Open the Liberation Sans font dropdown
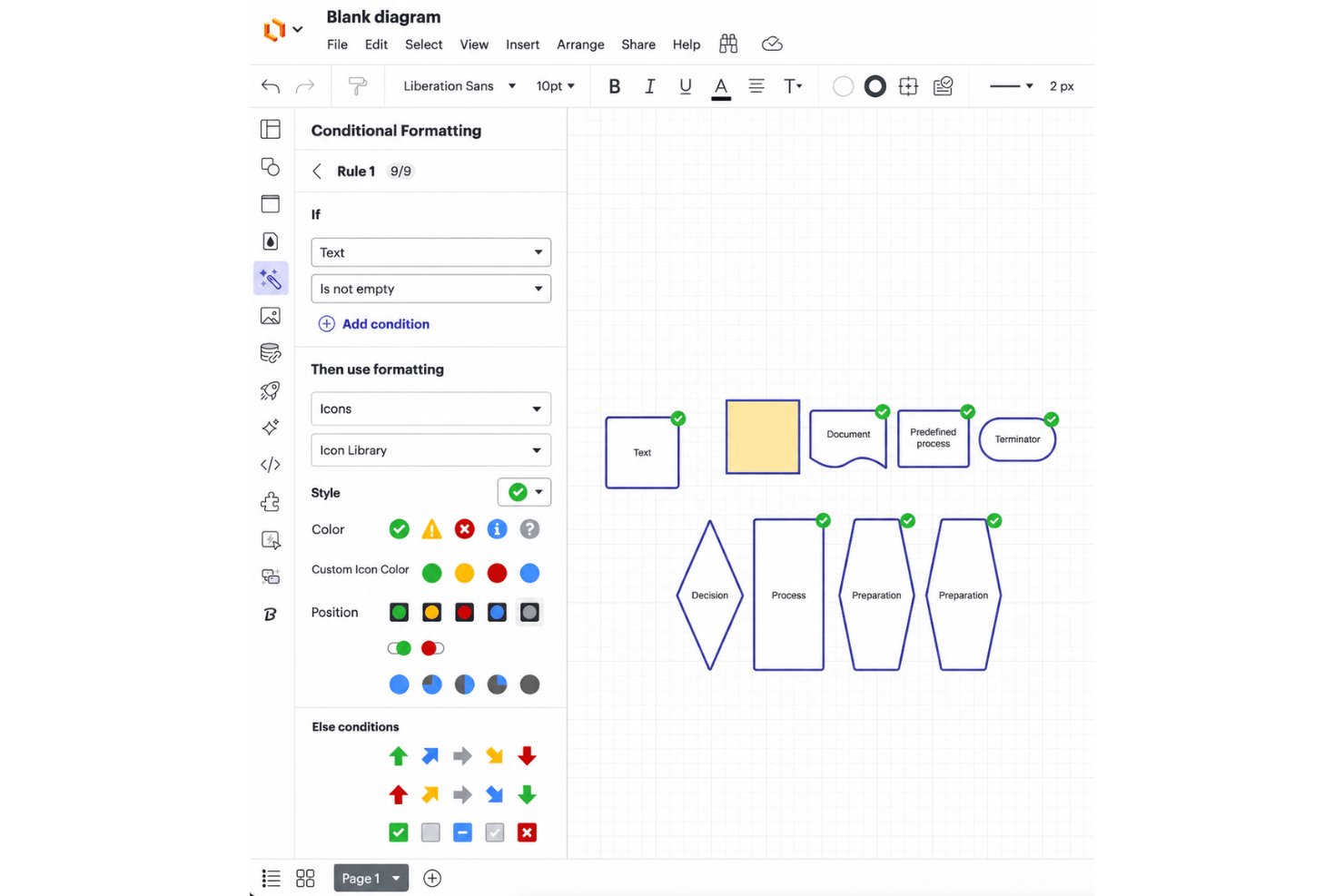 pyautogui.click(x=460, y=86)
